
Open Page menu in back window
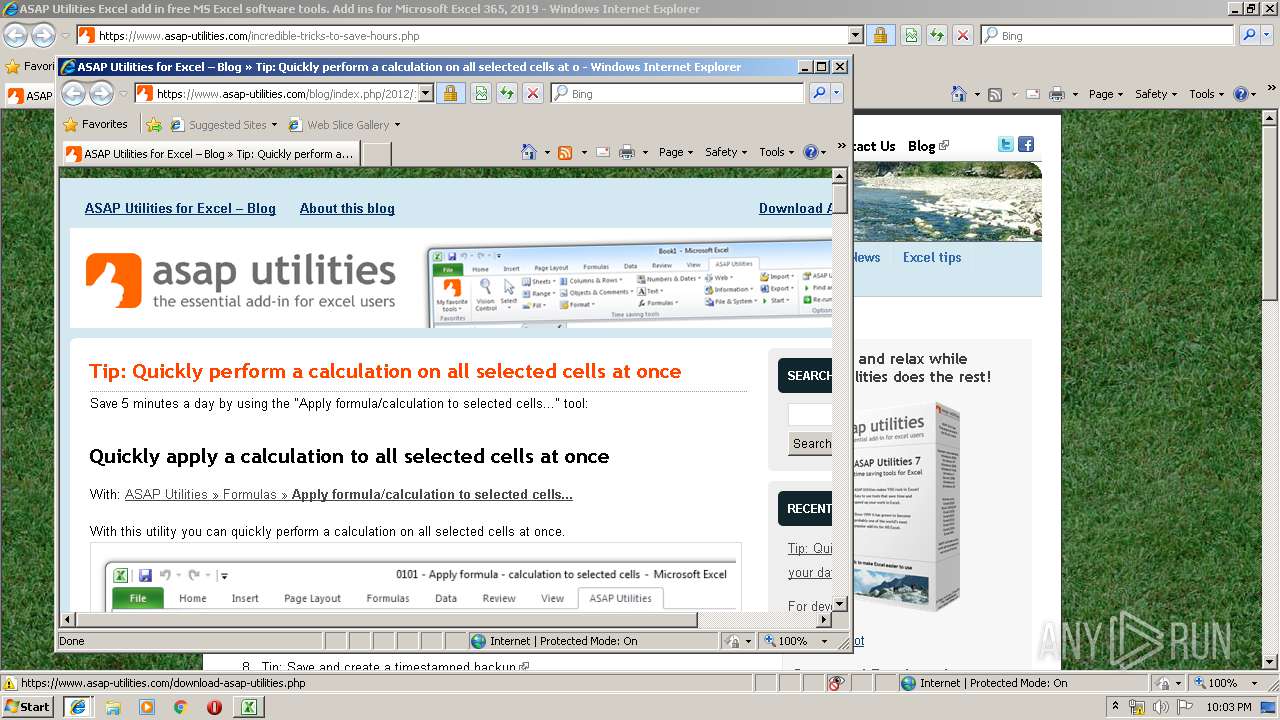[x=1106, y=94]
